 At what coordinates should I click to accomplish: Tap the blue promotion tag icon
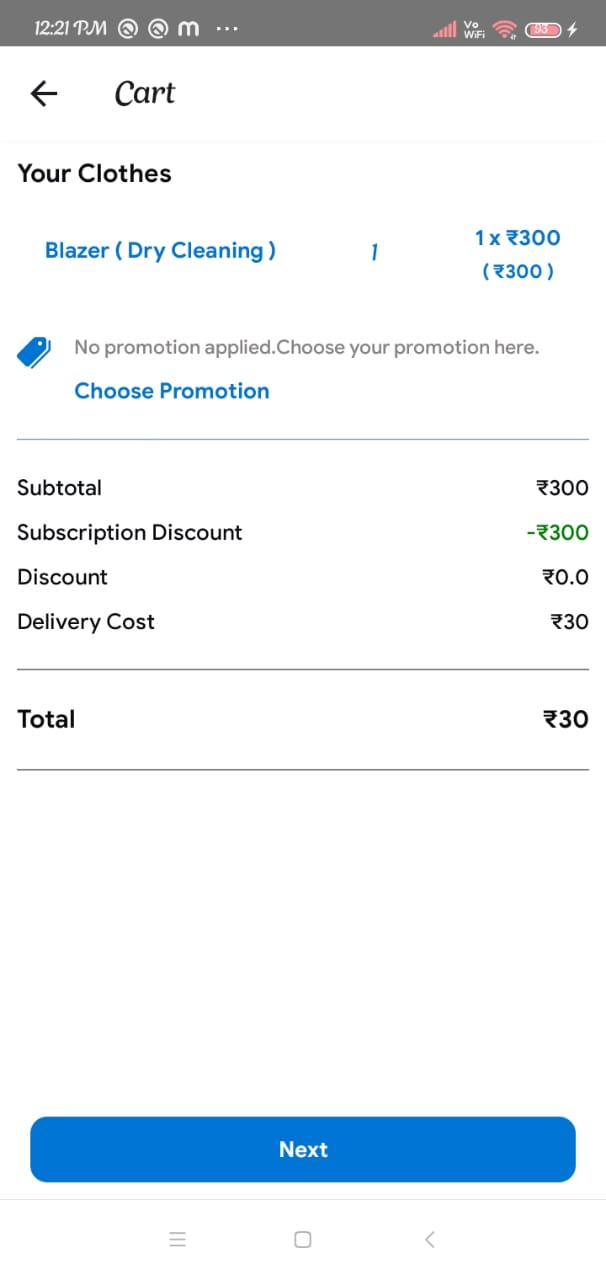coord(34,352)
